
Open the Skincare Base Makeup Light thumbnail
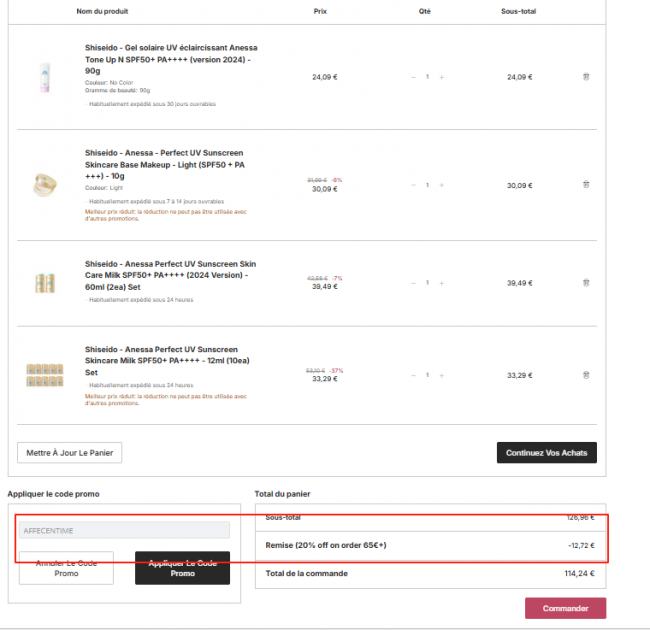[44, 184]
